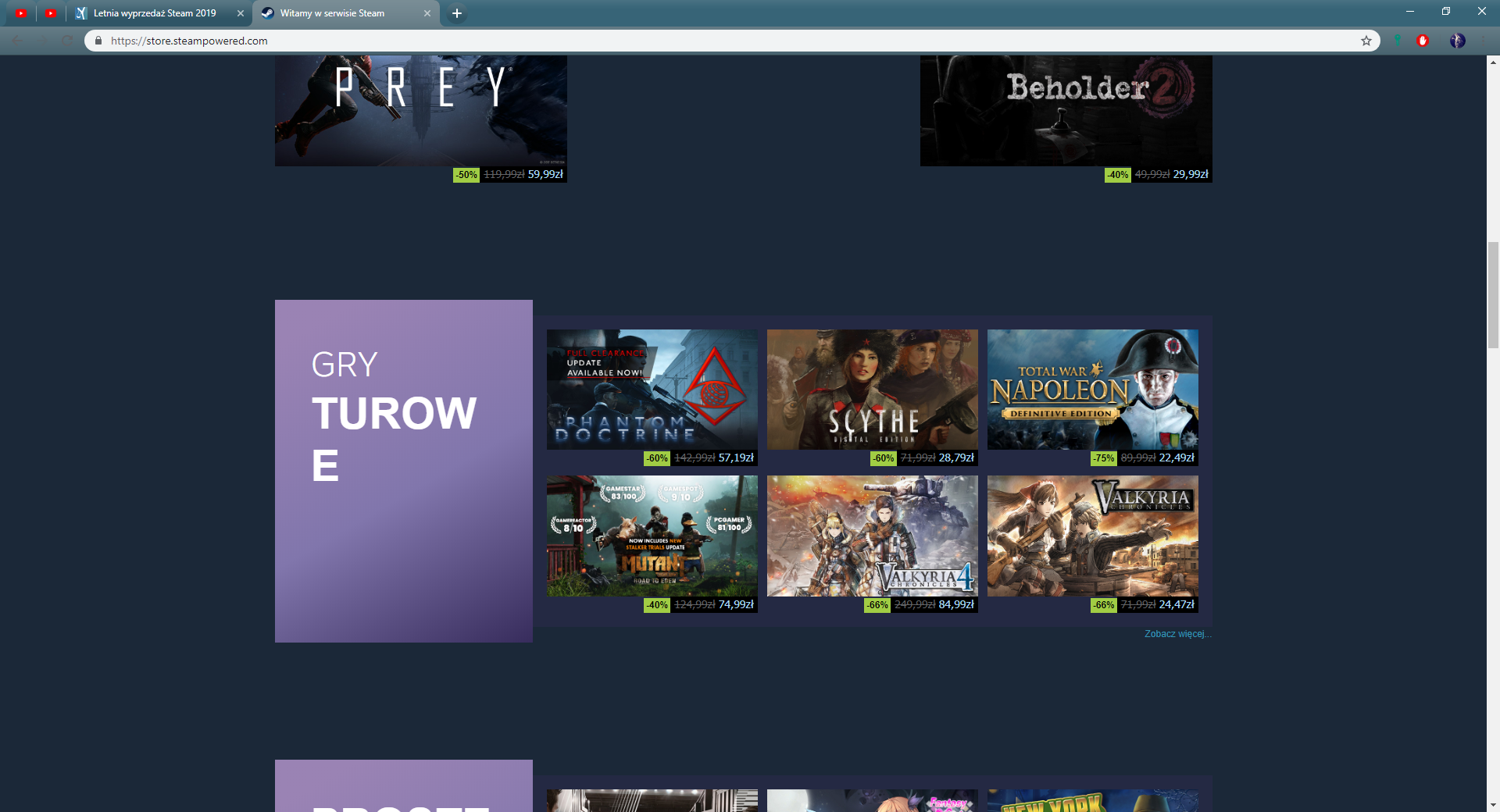Open the Beholder 2 game banner
The width and height of the screenshot is (1500, 812).
(1066, 111)
